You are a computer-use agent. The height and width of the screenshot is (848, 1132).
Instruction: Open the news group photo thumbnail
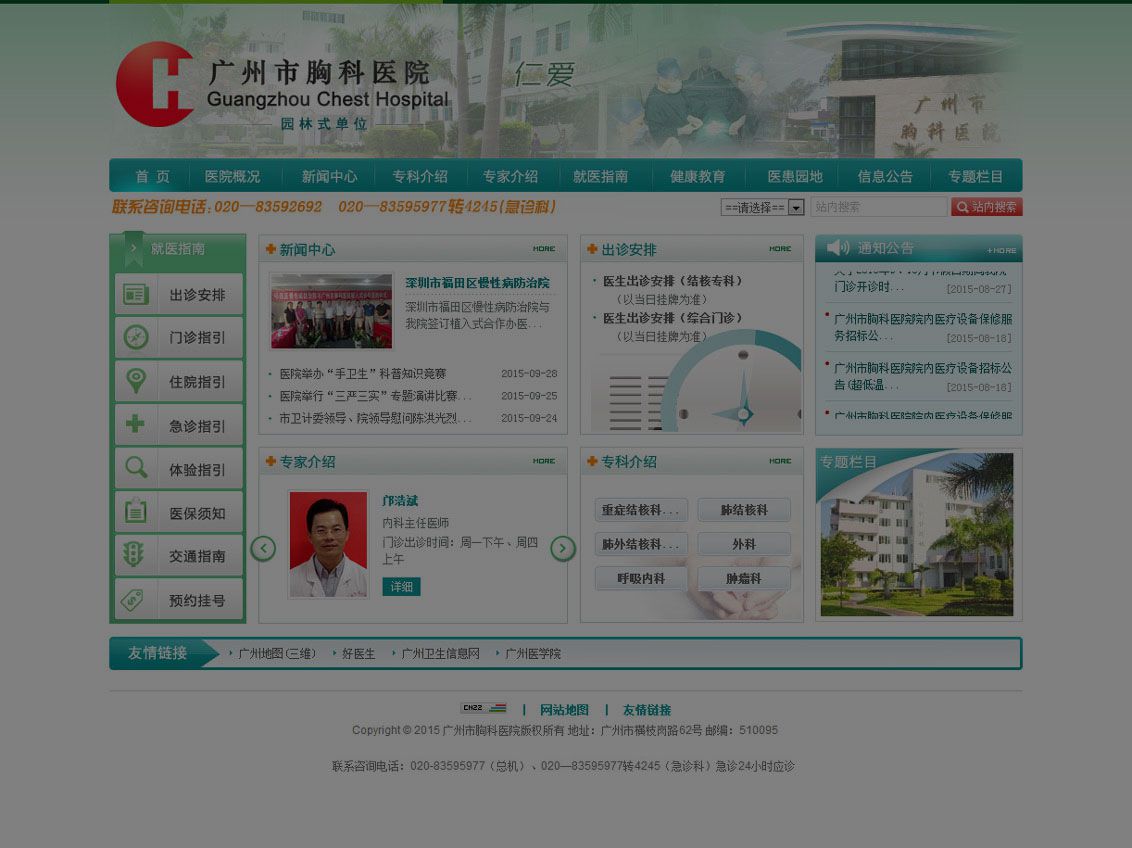(x=331, y=311)
